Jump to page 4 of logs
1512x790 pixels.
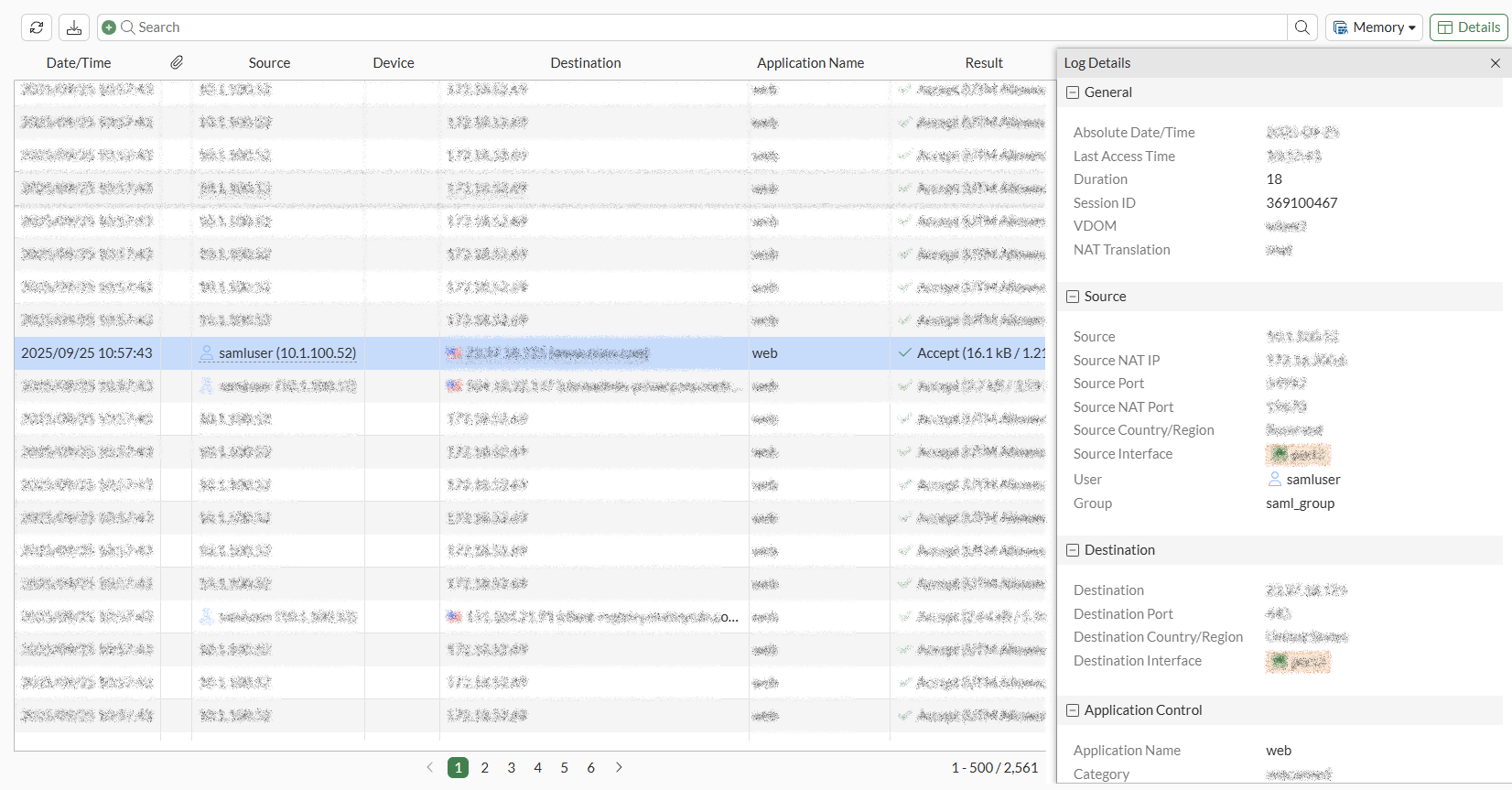538,767
